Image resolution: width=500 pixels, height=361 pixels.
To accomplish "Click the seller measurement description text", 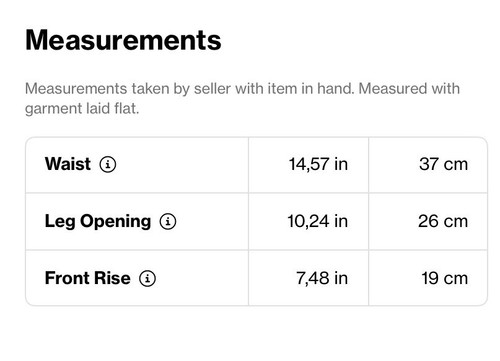I will (x=242, y=99).
